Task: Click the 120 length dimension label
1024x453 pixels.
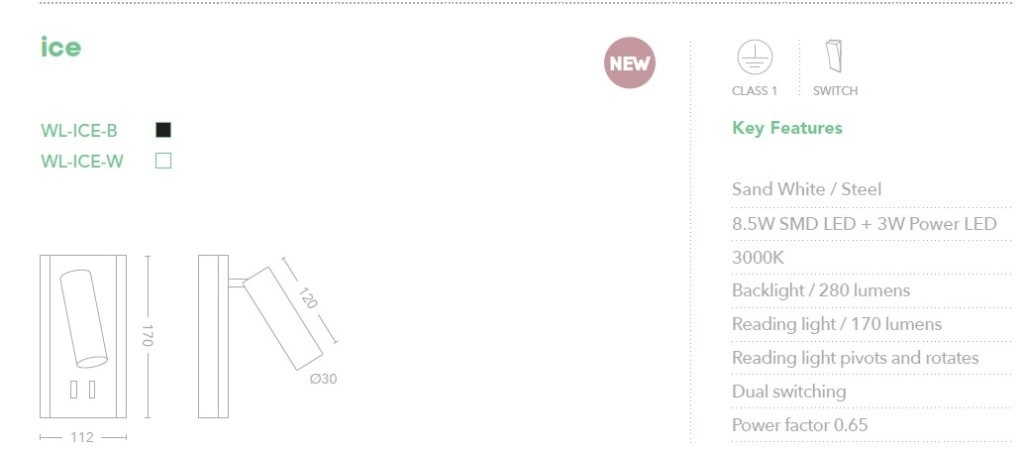Action: (308, 298)
